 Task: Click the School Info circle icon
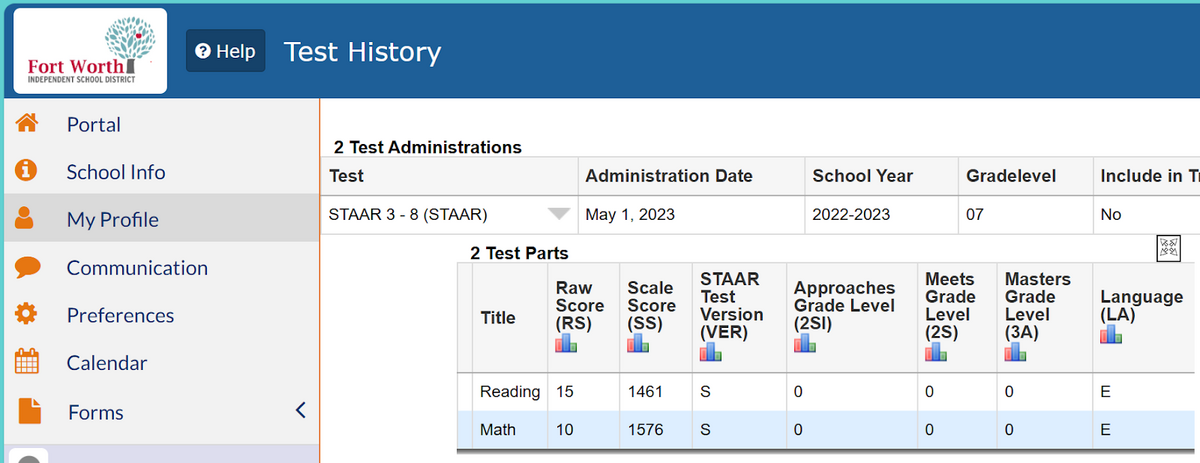(x=28, y=172)
